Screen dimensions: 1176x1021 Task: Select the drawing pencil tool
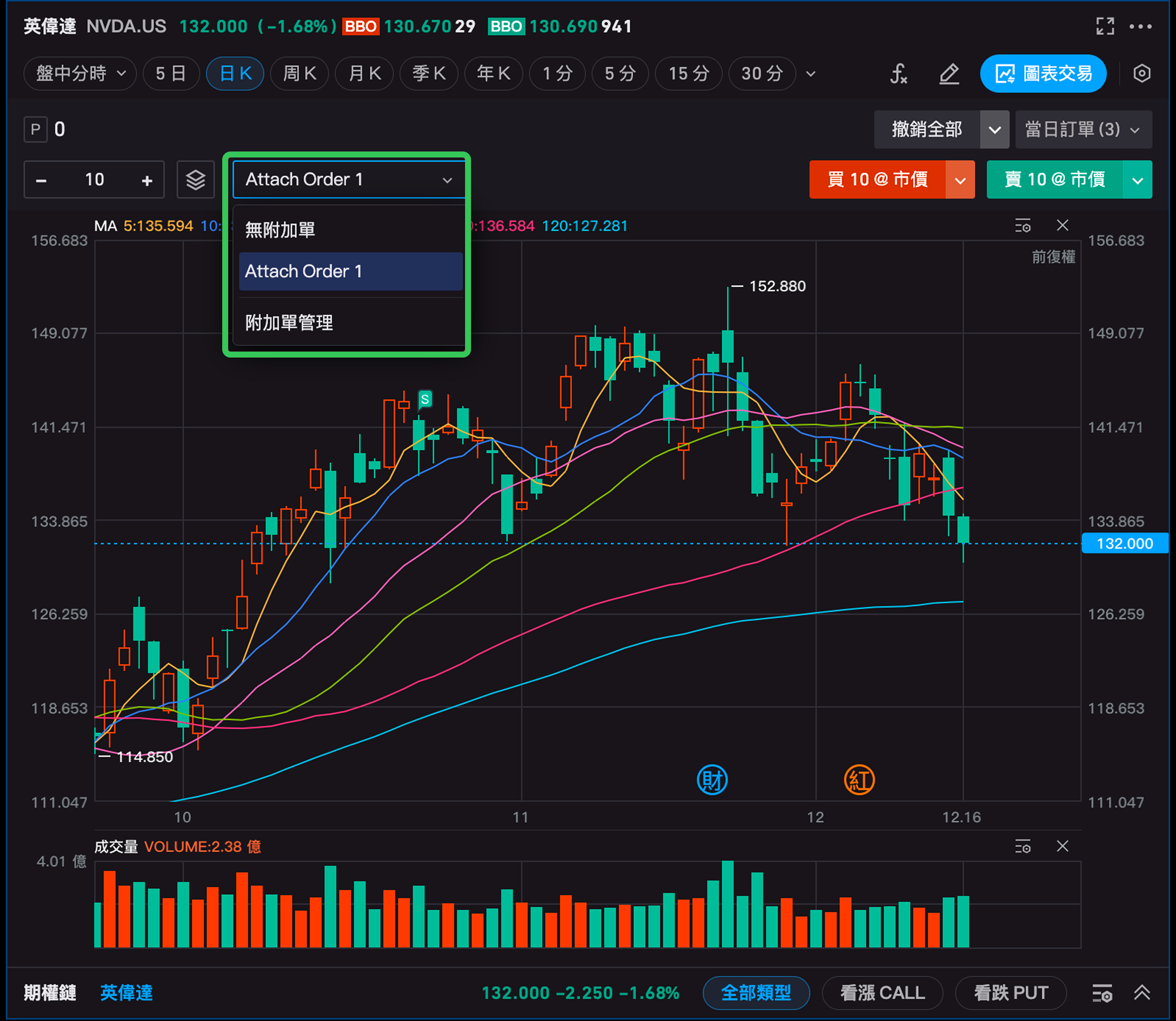949,74
